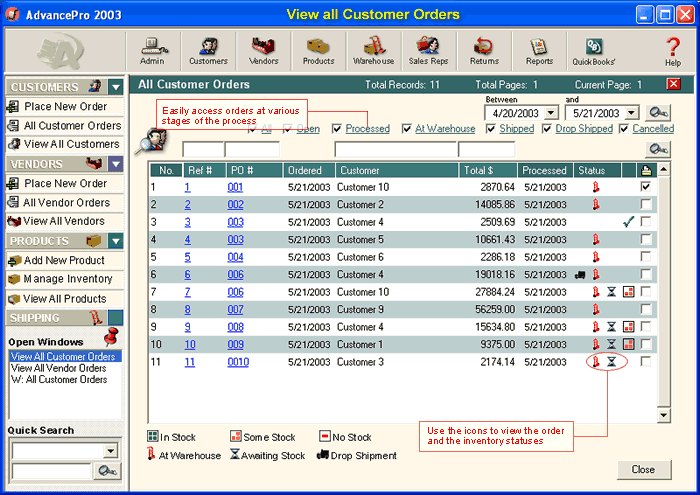The image size is (700, 495).
Task: Check the print checkbox for order 11
Action: tap(646, 362)
